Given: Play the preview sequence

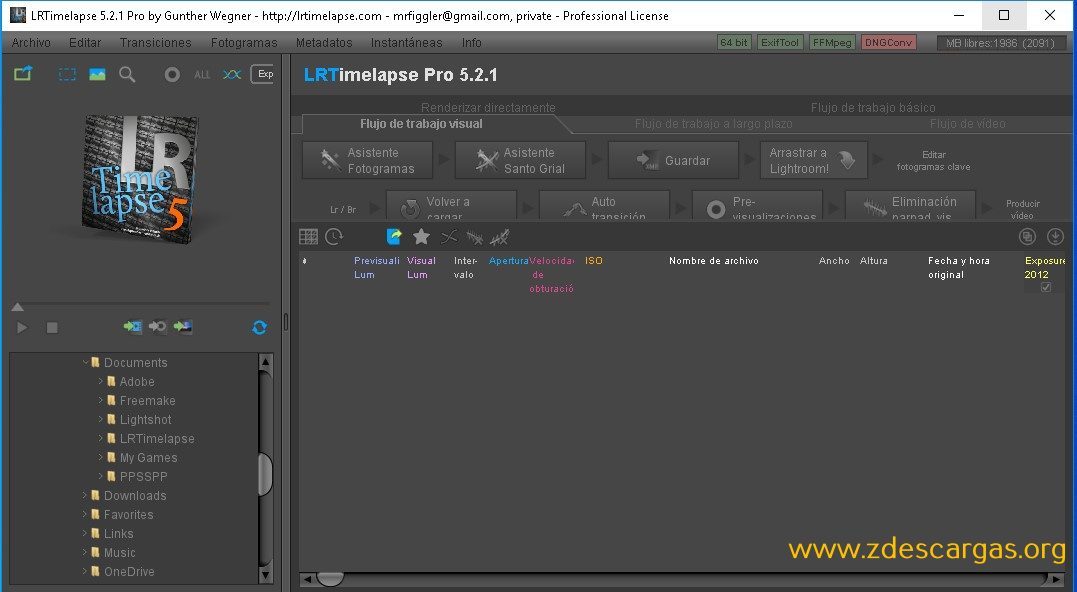Looking at the screenshot, I should click(22, 328).
